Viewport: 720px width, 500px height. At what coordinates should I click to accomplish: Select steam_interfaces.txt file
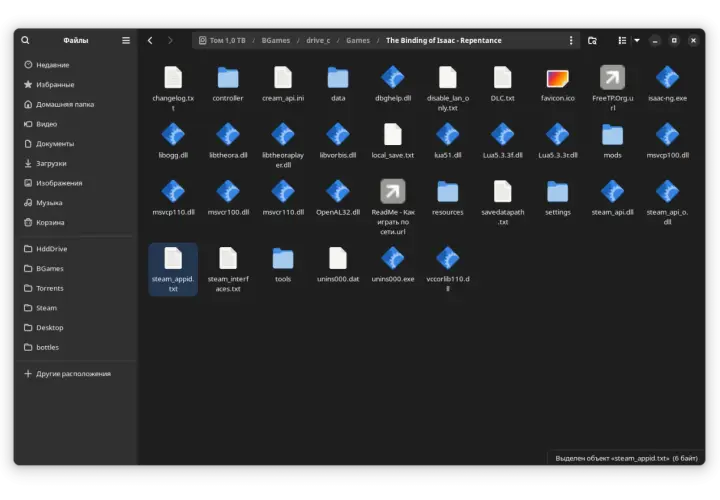[228, 270]
